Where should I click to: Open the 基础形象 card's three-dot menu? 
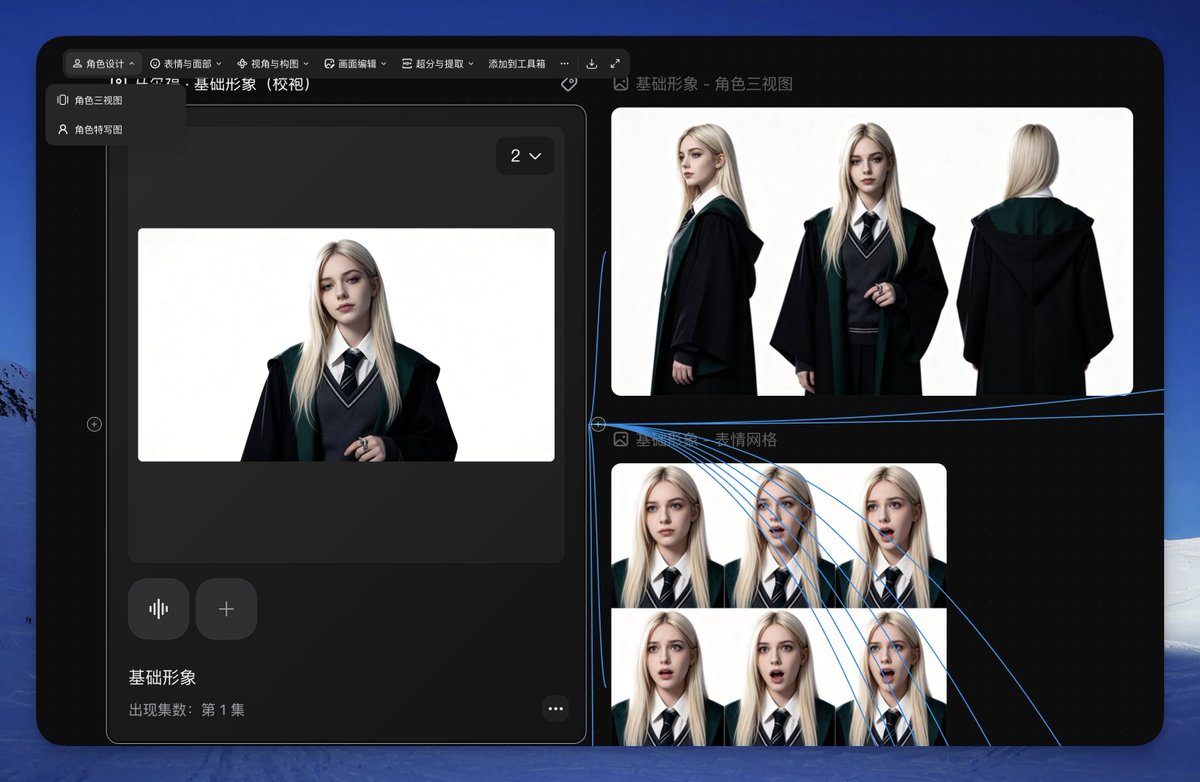click(x=556, y=709)
